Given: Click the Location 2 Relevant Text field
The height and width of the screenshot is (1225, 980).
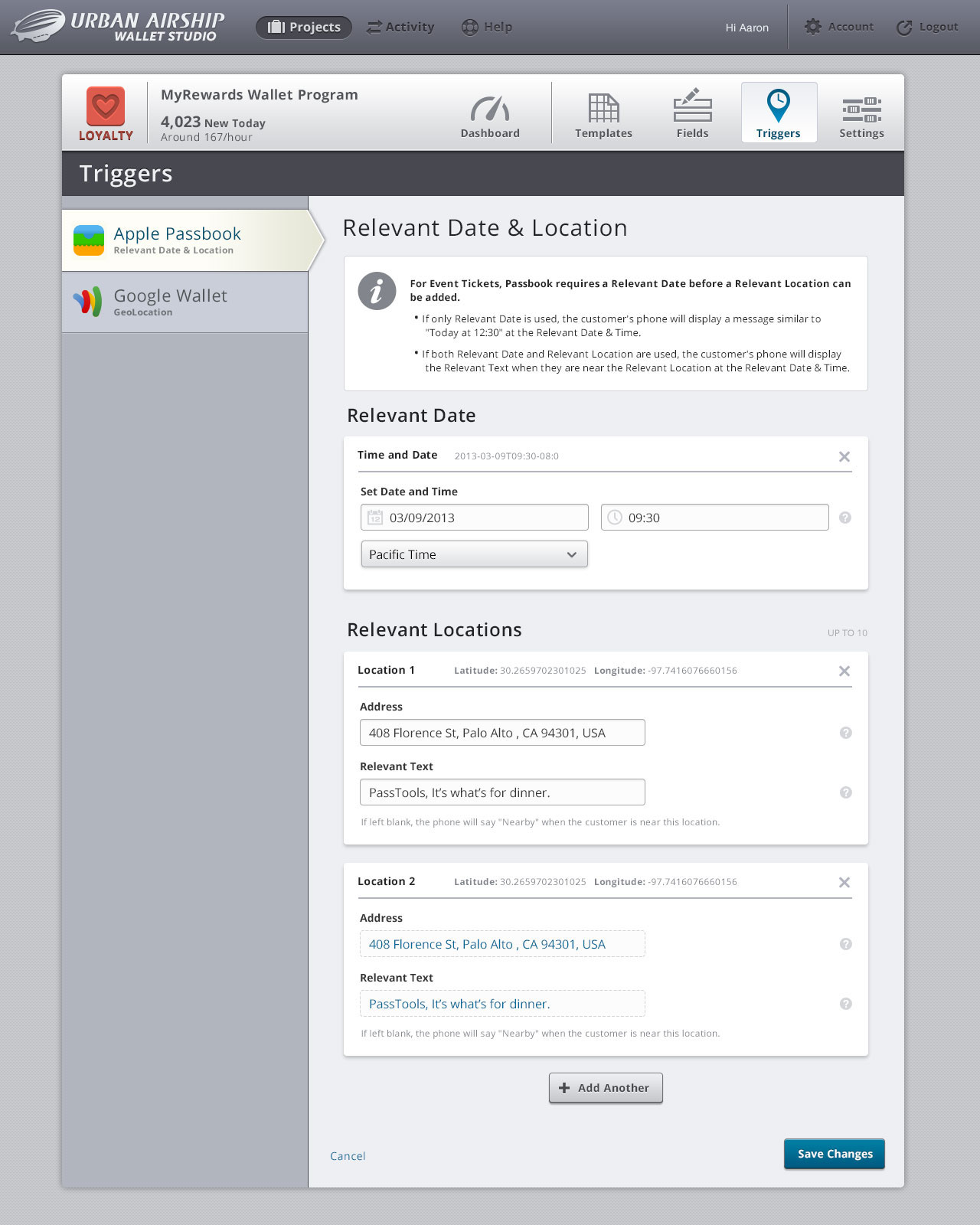Looking at the screenshot, I should (502, 1004).
